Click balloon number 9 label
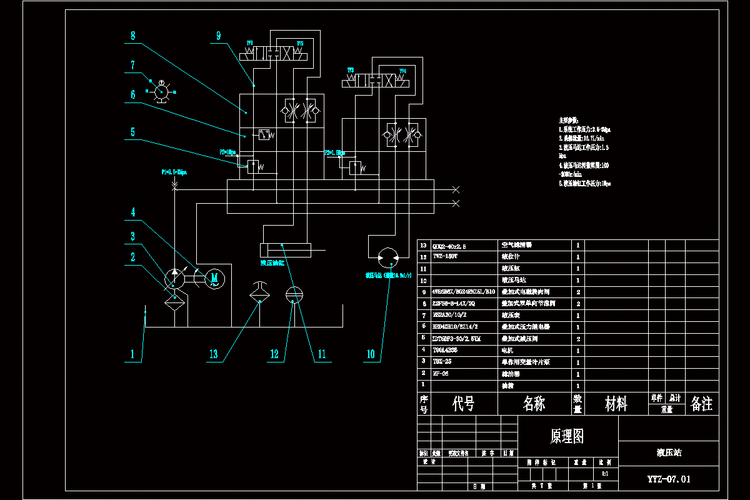 (x=218, y=37)
